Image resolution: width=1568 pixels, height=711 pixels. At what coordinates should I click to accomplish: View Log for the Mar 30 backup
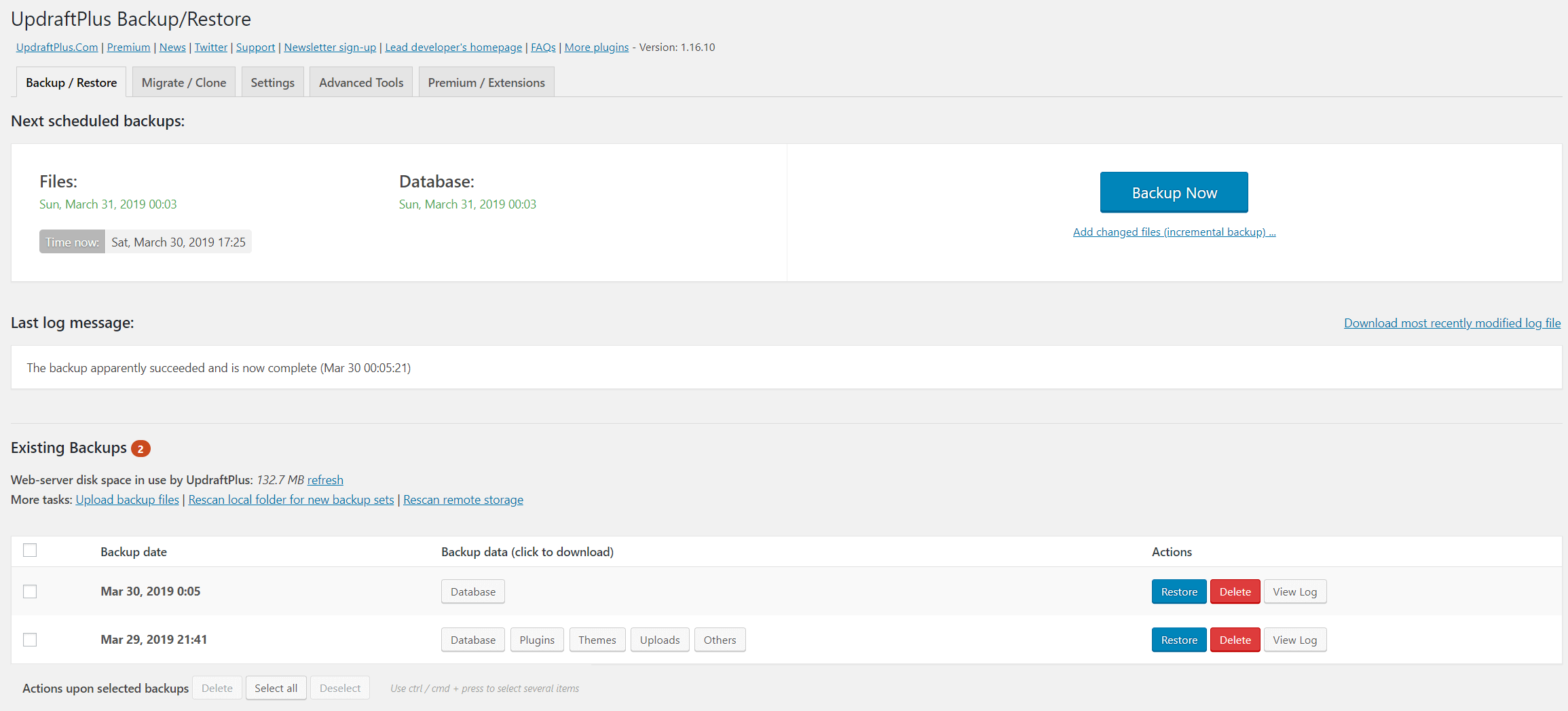click(1294, 591)
